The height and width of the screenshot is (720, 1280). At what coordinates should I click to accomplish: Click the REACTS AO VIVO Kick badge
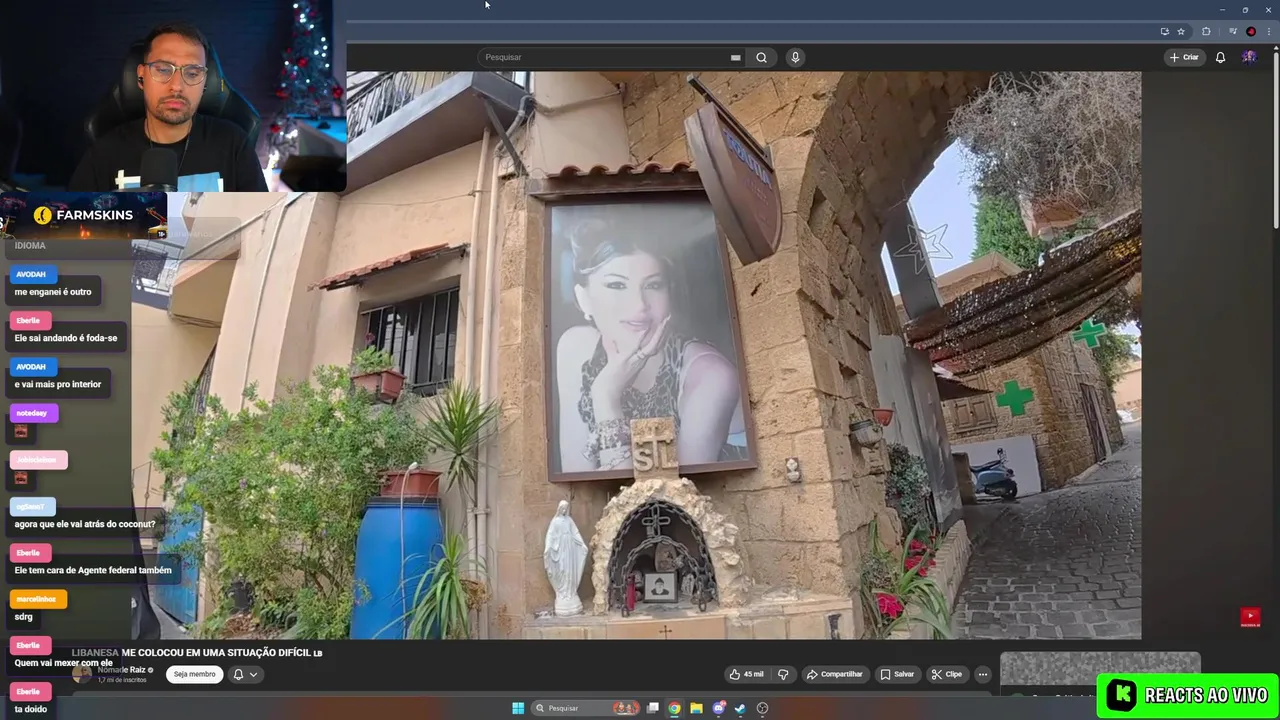pyautogui.click(x=1188, y=695)
